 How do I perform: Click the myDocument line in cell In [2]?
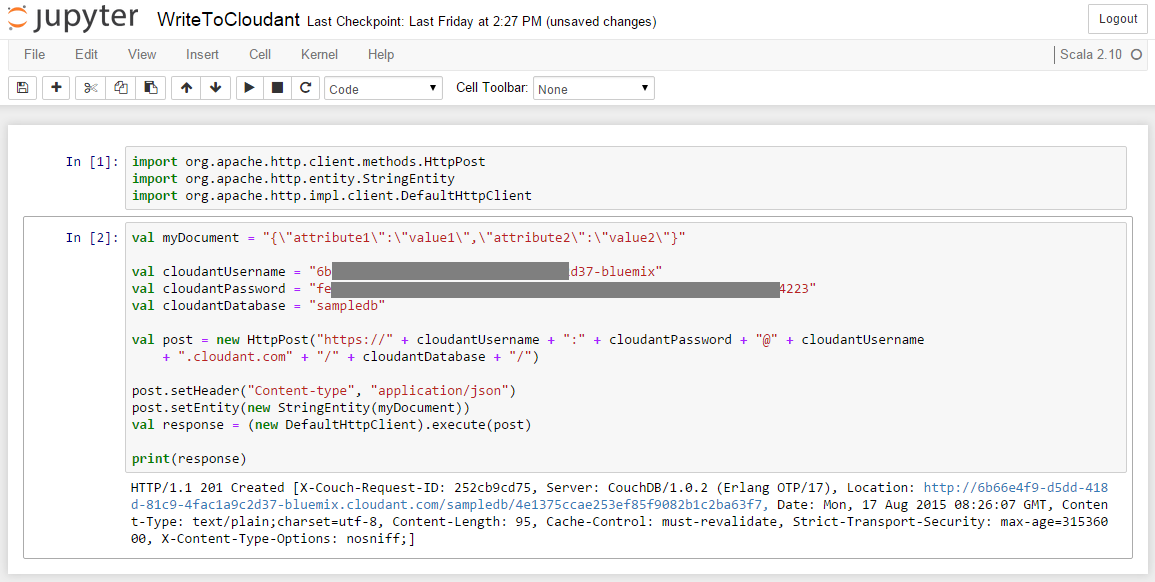(409, 237)
